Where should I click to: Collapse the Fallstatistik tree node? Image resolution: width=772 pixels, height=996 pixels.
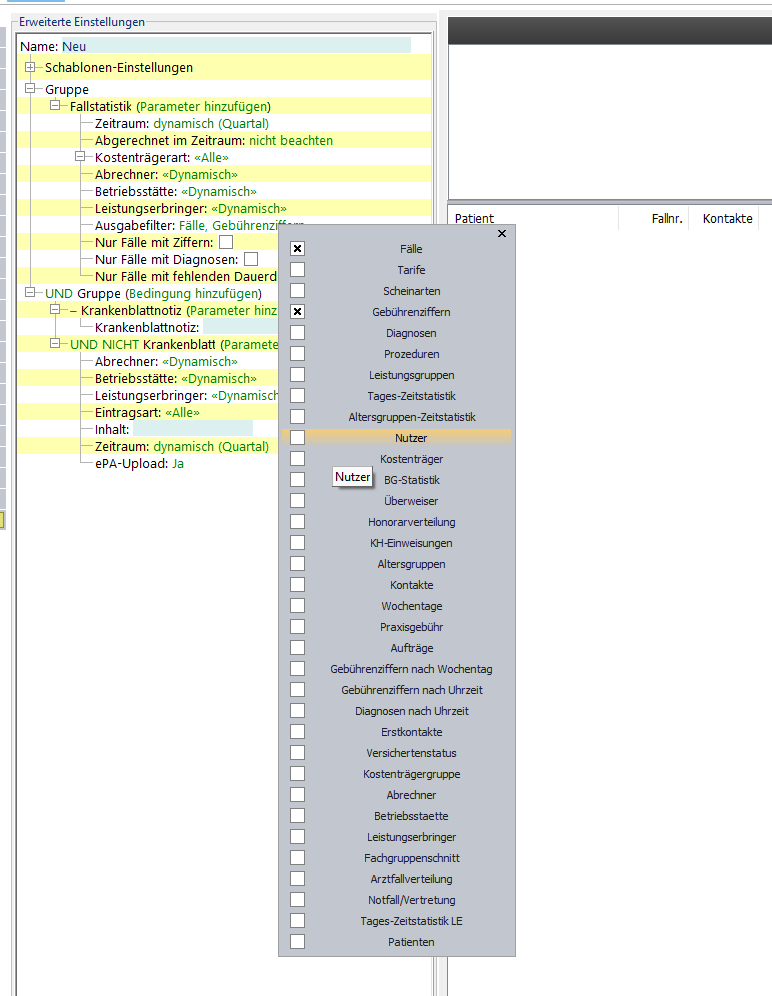pyautogui.click(x=55, y=105)
